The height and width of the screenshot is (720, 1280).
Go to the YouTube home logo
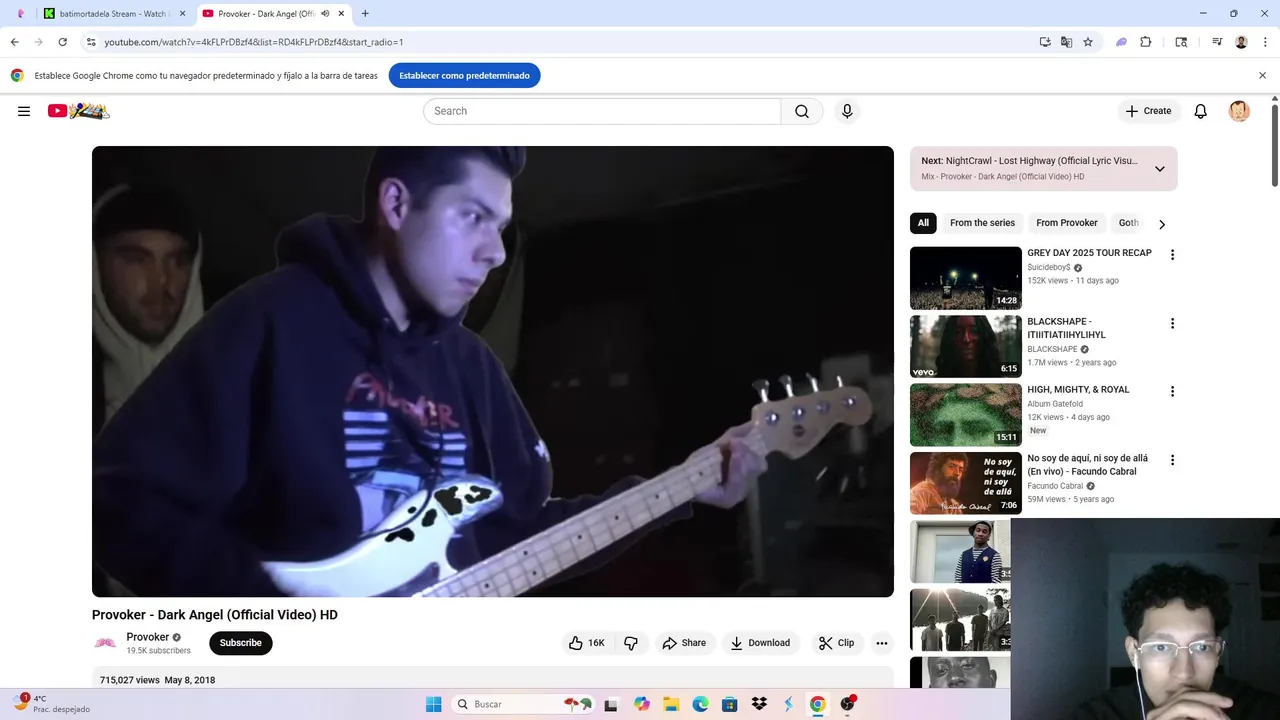coord(78,111)
